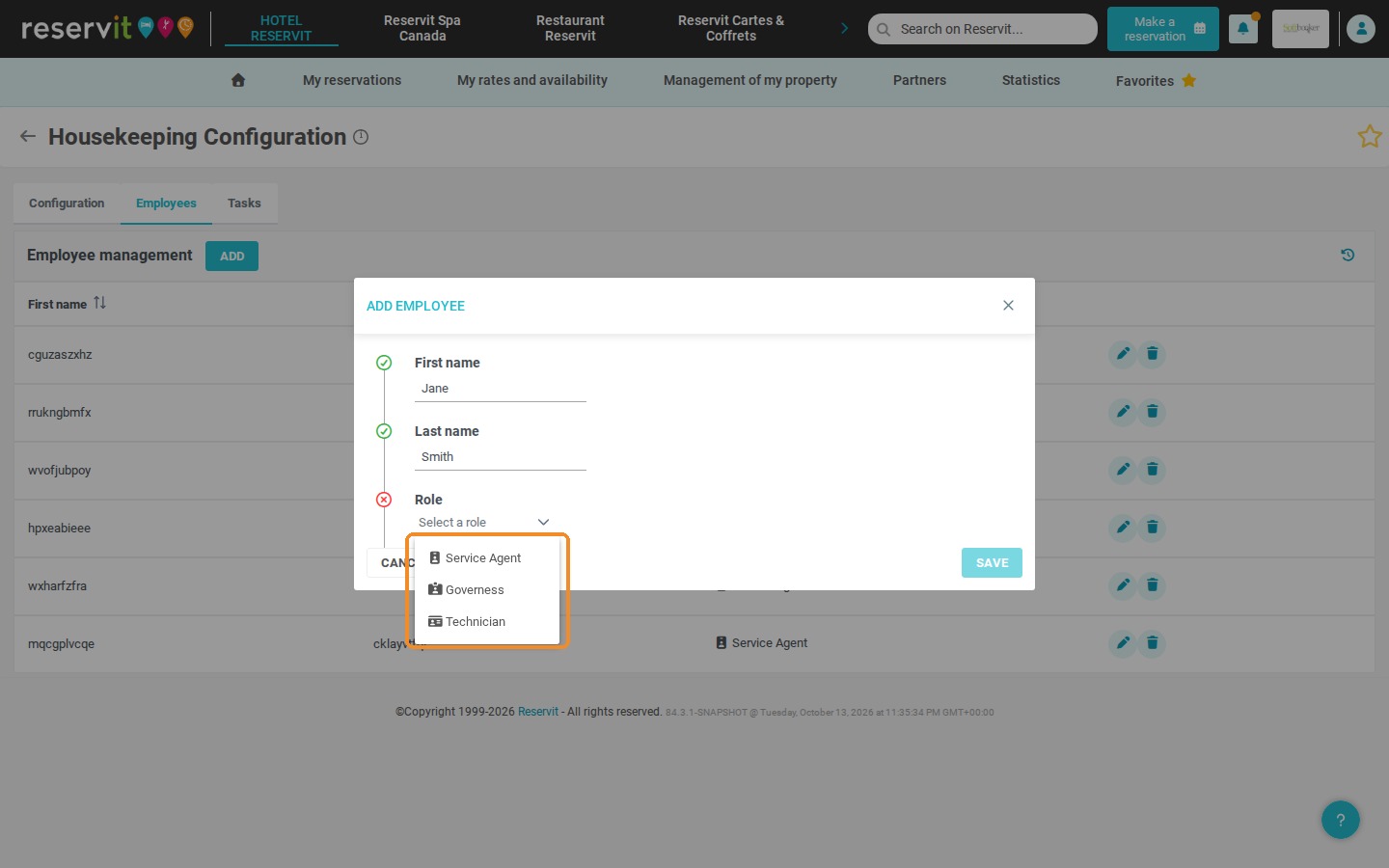The height and width of the screenshot is (868, 1389).
Task: Select the Reservit Spa Canada property tab
Action: point(422,28)
